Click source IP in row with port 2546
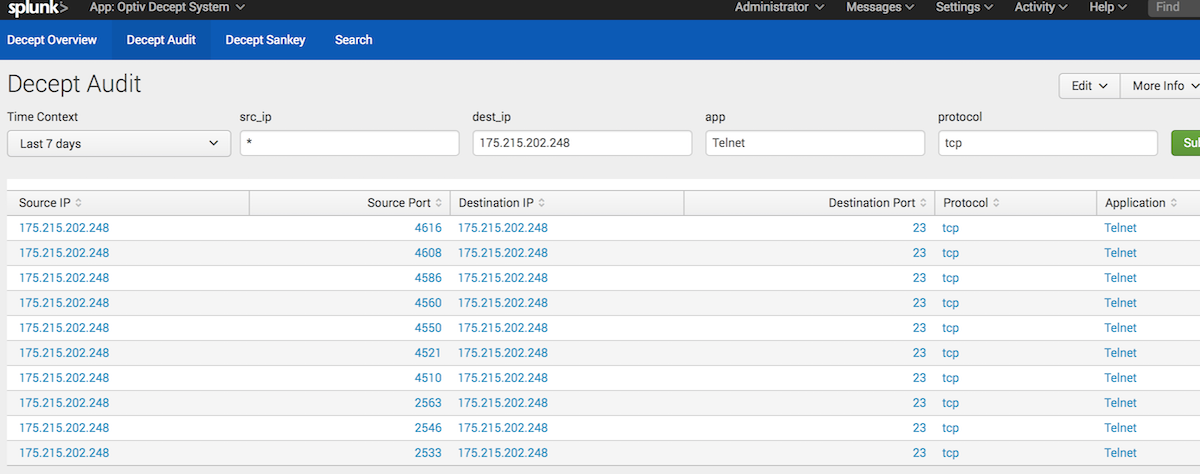The height and width of the screenshot is (474, 1200). pos(64,428)
